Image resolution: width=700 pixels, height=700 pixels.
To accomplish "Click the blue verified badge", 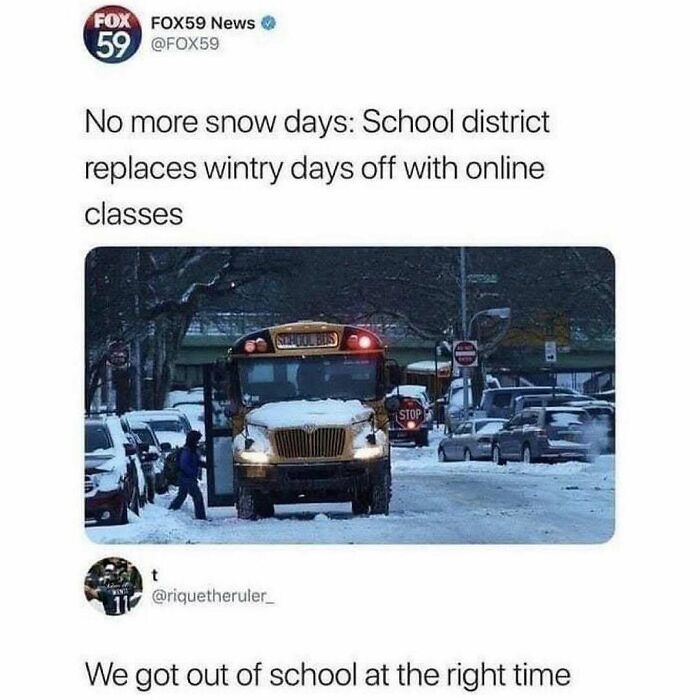I will click(x=269, y=23).
